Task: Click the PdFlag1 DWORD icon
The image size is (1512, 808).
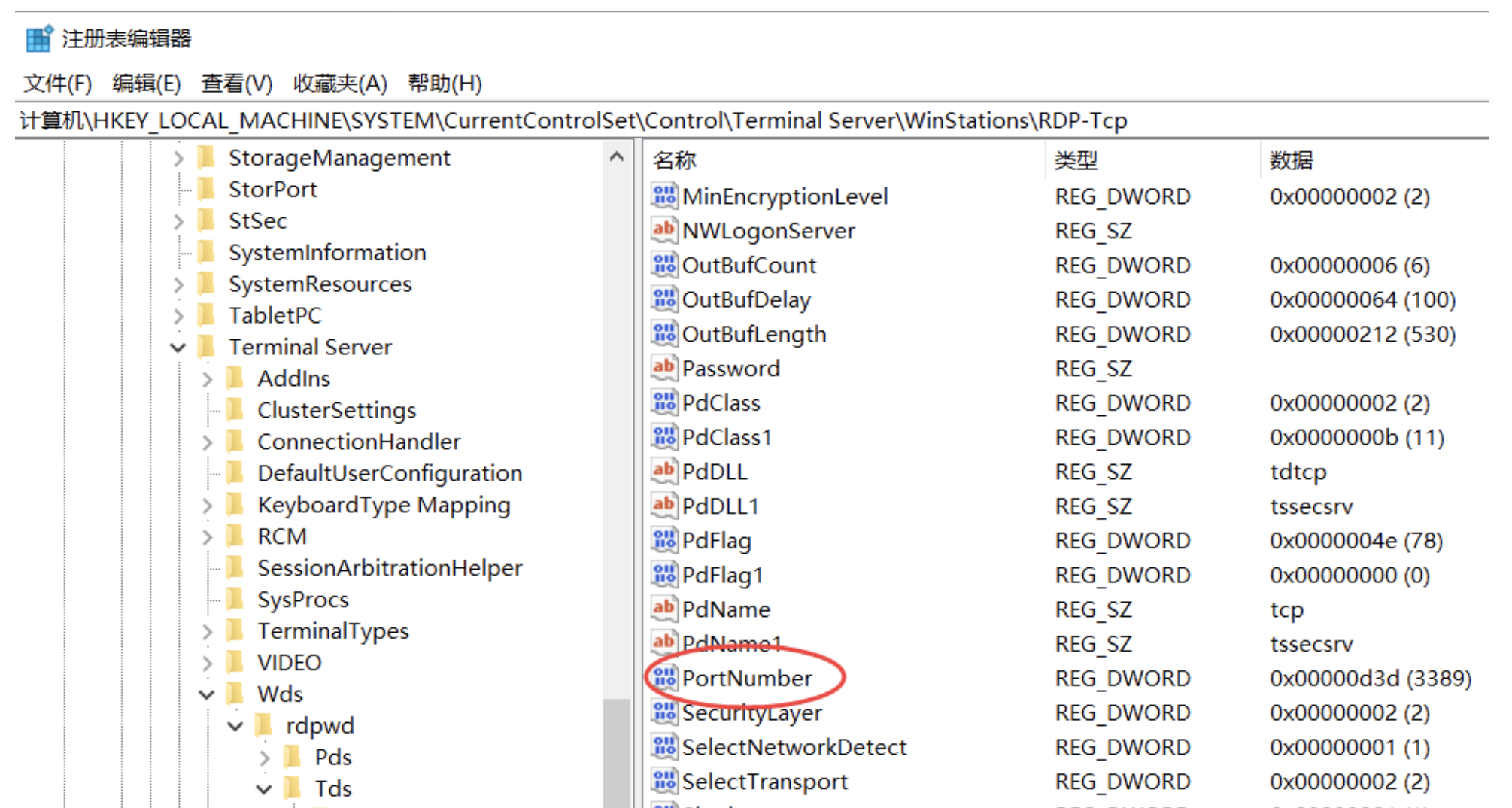Action: click(664, 575)
